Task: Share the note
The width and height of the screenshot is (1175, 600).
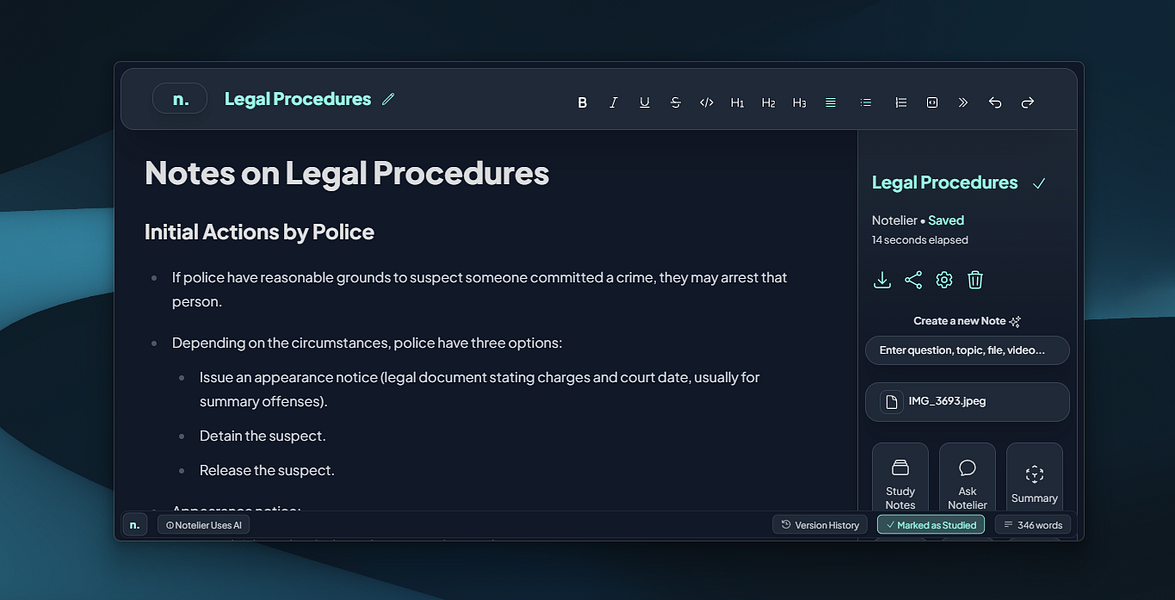Action: point(913,280)
